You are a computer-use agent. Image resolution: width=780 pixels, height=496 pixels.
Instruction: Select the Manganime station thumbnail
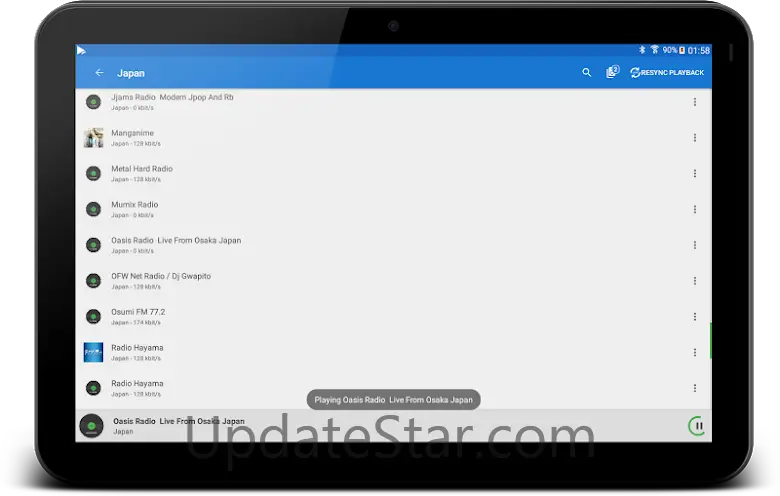pos(94,138)
